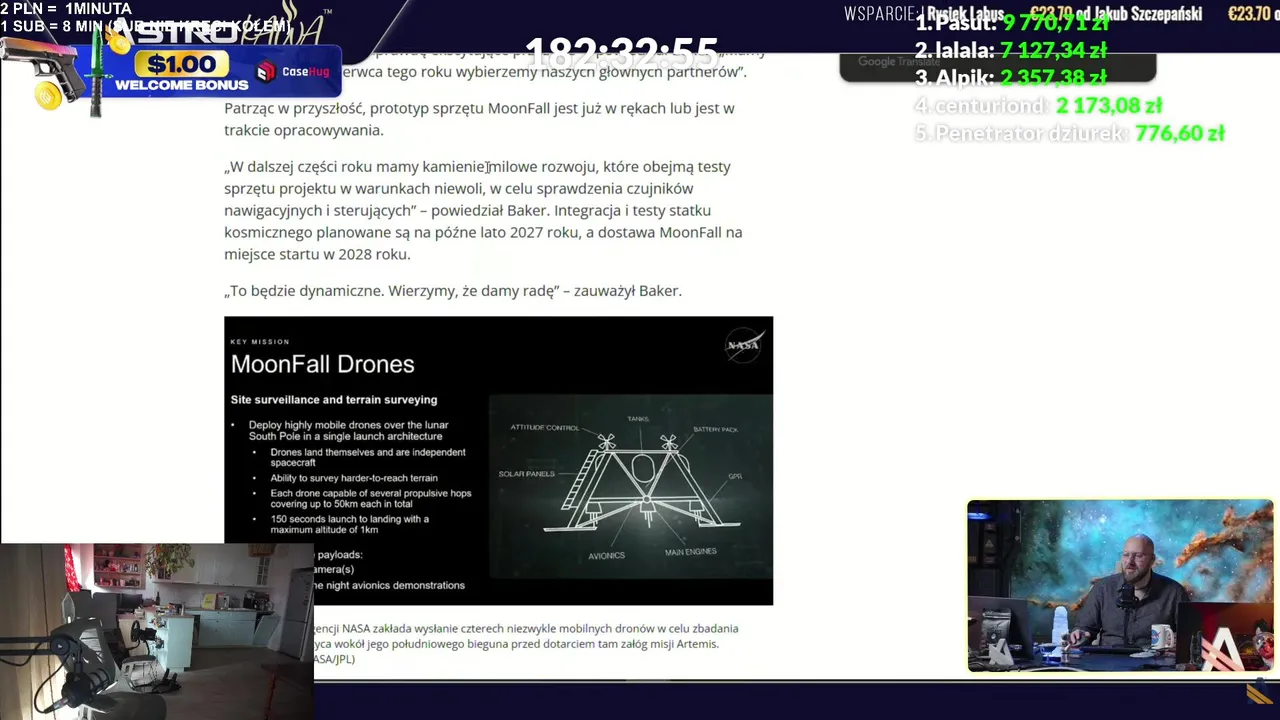Click the 182:32:55 stream countdown timer

click(x=620, y=52)
